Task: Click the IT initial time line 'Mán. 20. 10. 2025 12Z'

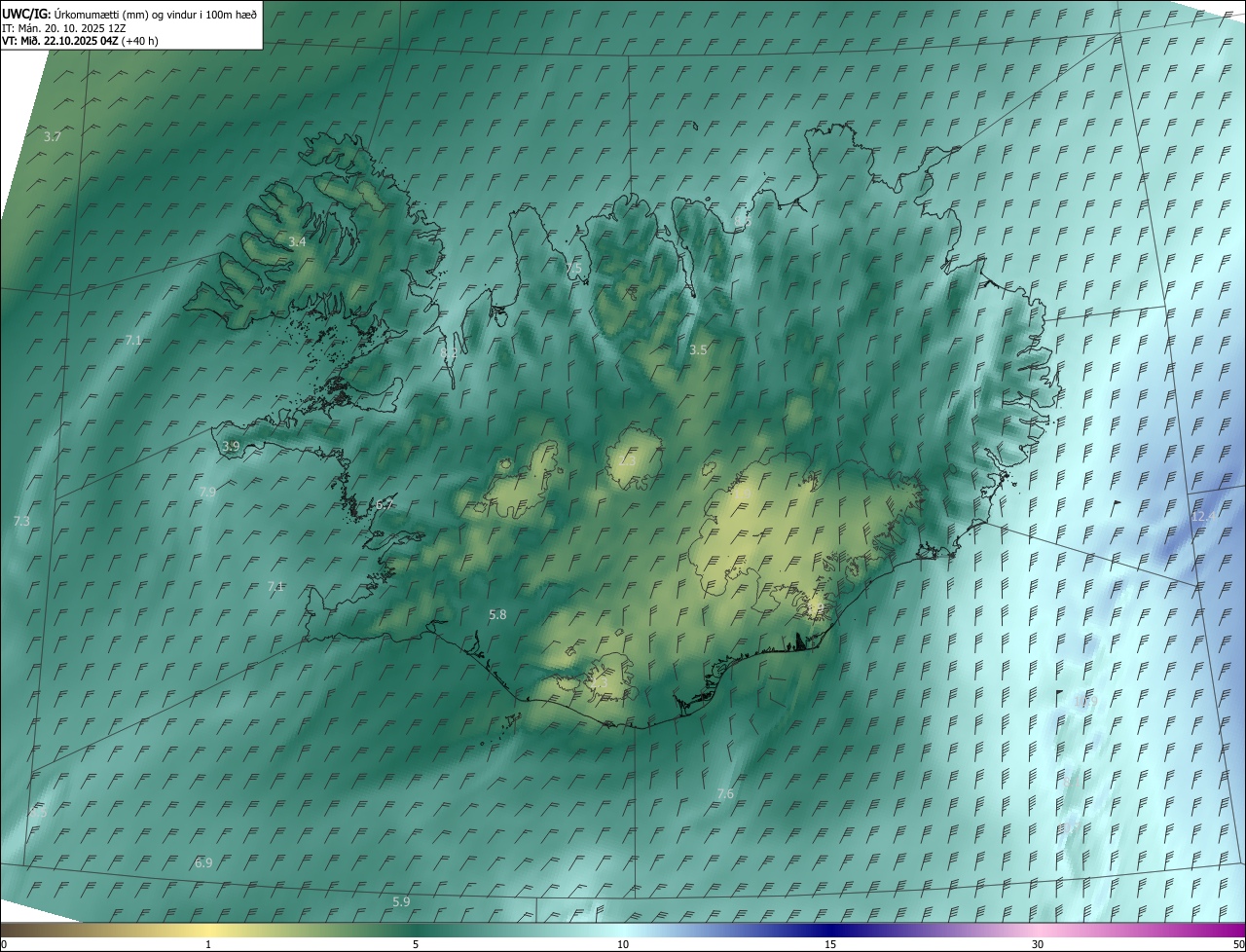Action: pos(72,27)
